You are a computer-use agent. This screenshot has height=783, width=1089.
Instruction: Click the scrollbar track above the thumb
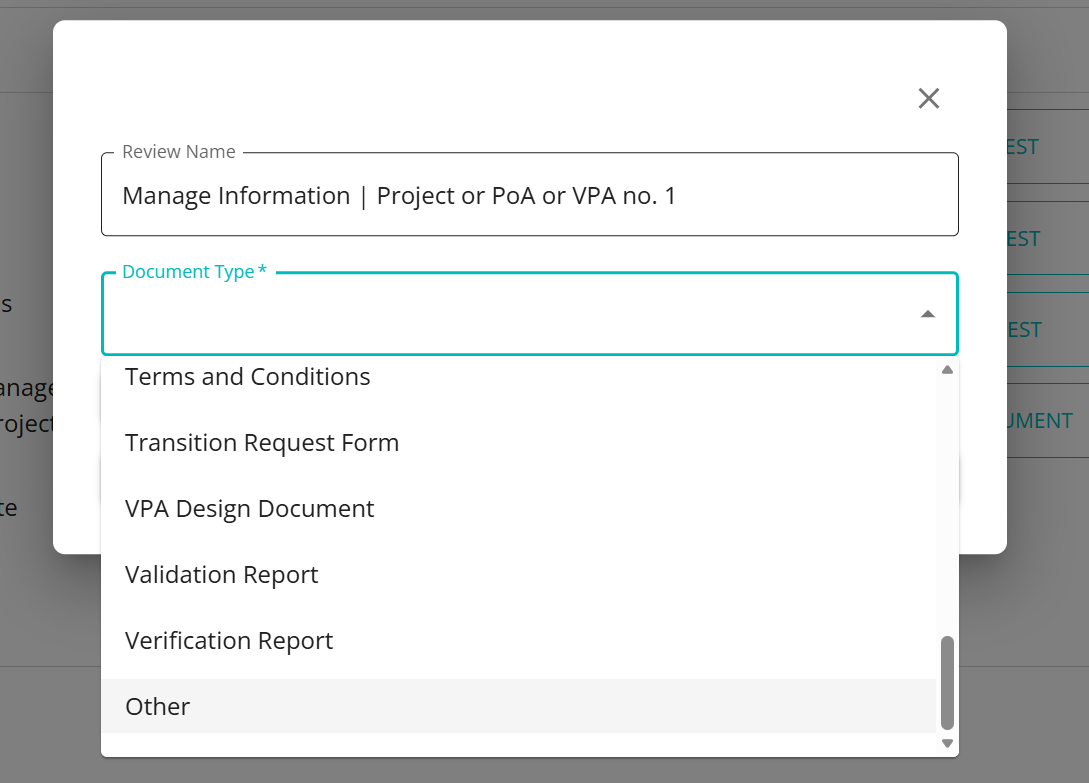(x=947, y=500)
